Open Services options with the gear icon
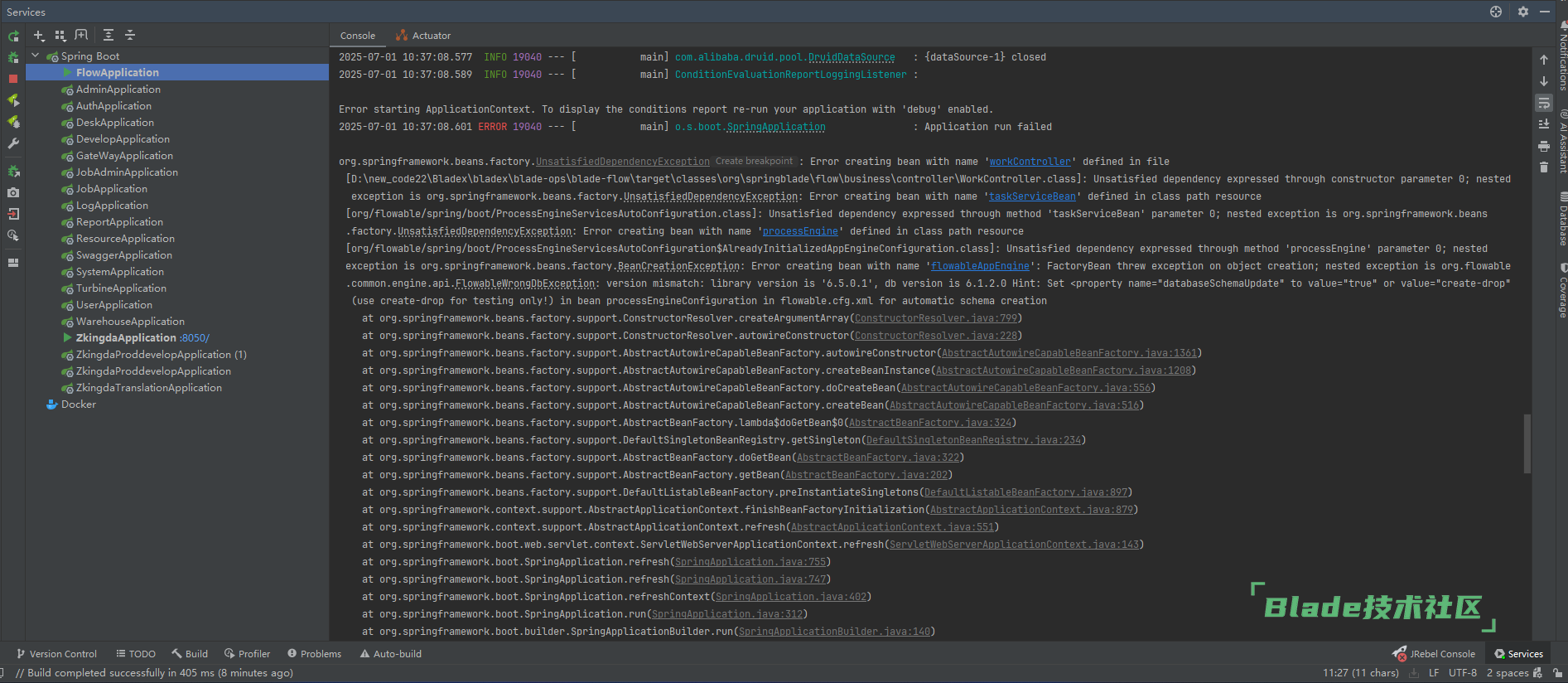This screenshot has height=683, width=1568. click(x=1523, y=12)
